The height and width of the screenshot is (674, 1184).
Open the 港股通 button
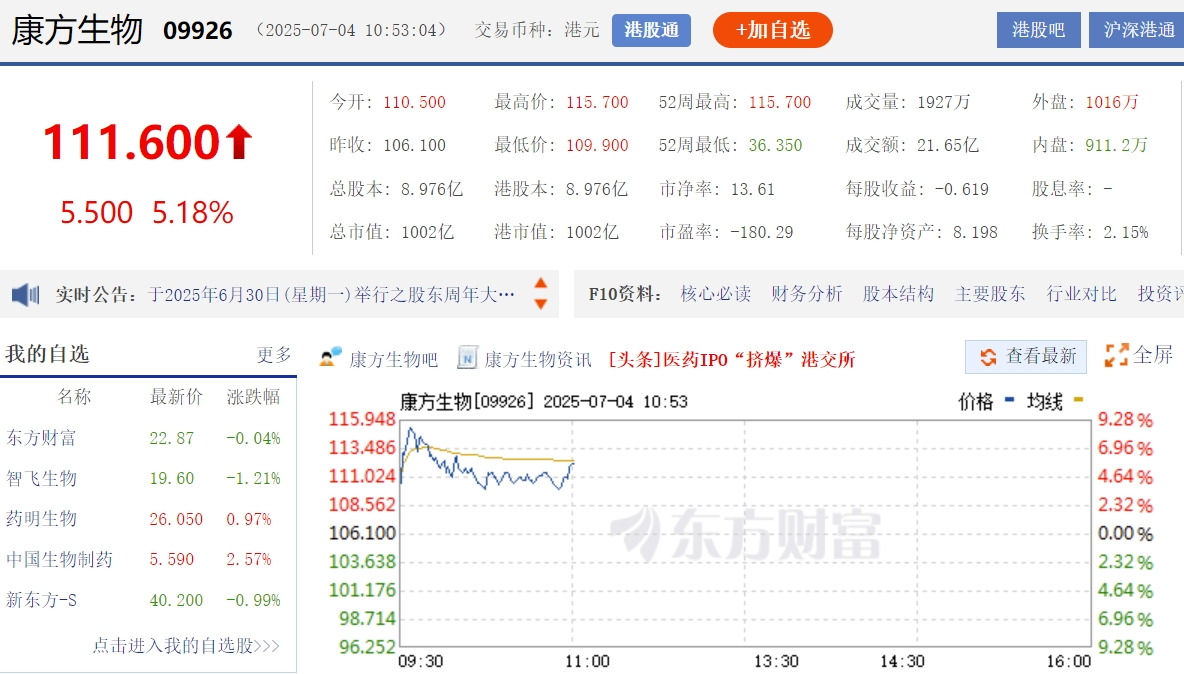pos(651,30)
